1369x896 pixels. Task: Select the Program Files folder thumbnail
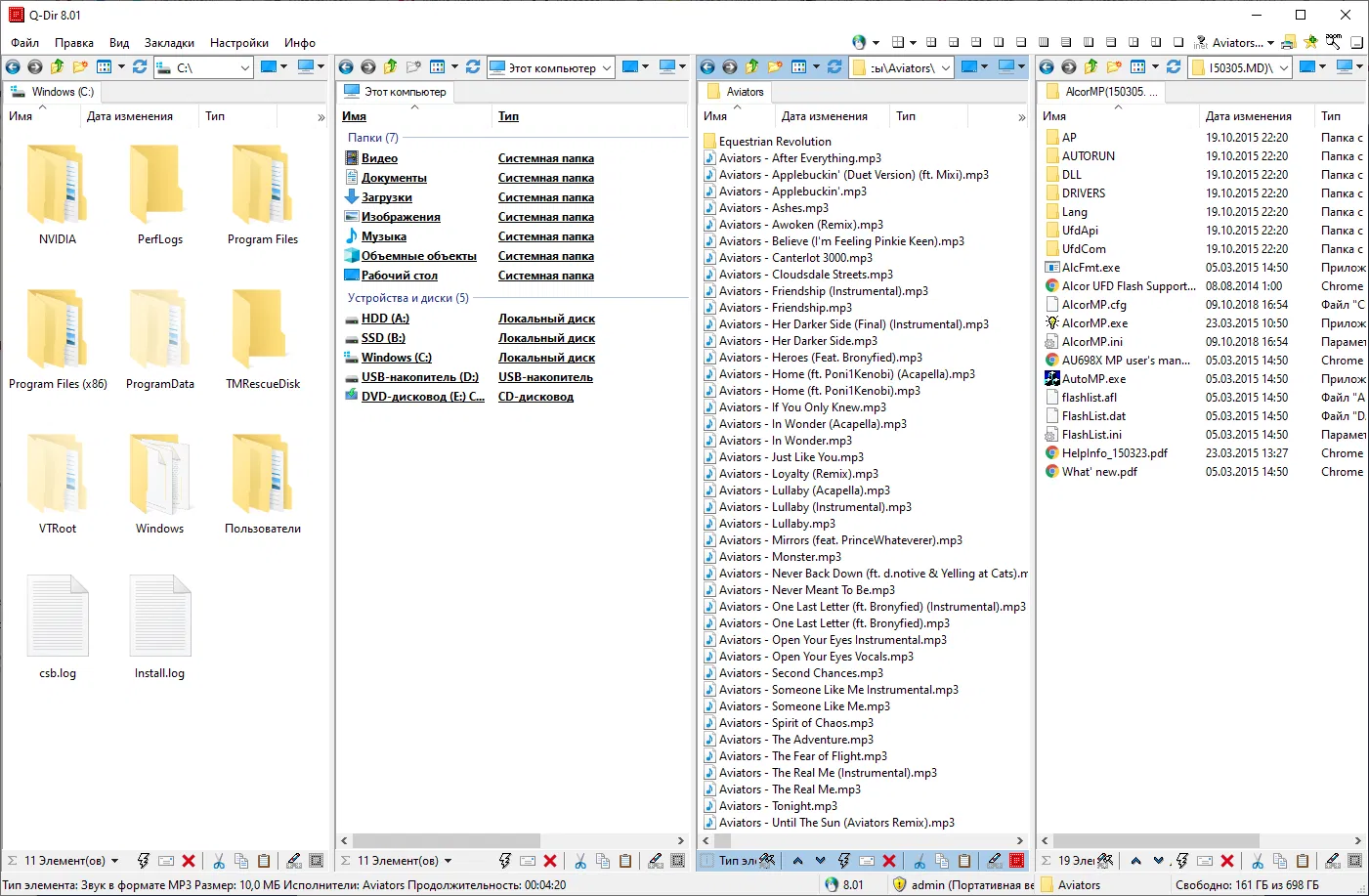(263, 195)
